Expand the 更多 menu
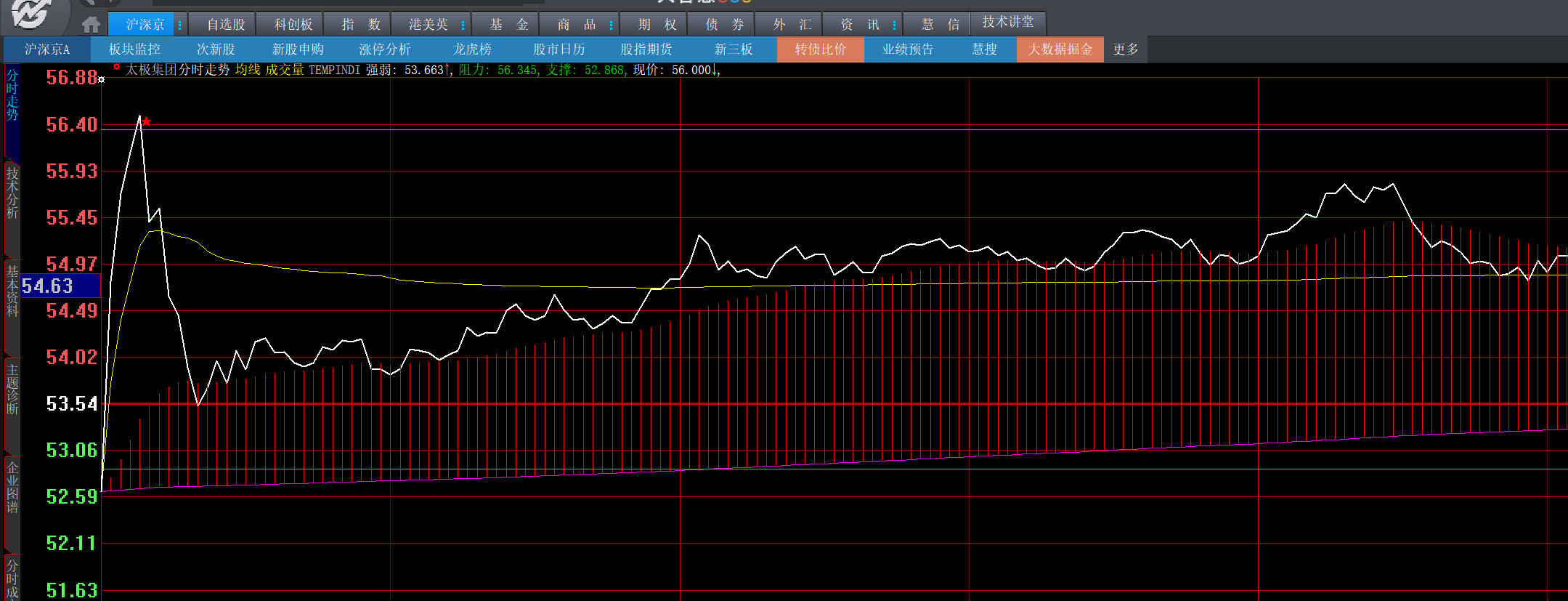This screenshot has height=601, width=1568. [x=1126, y=49]
